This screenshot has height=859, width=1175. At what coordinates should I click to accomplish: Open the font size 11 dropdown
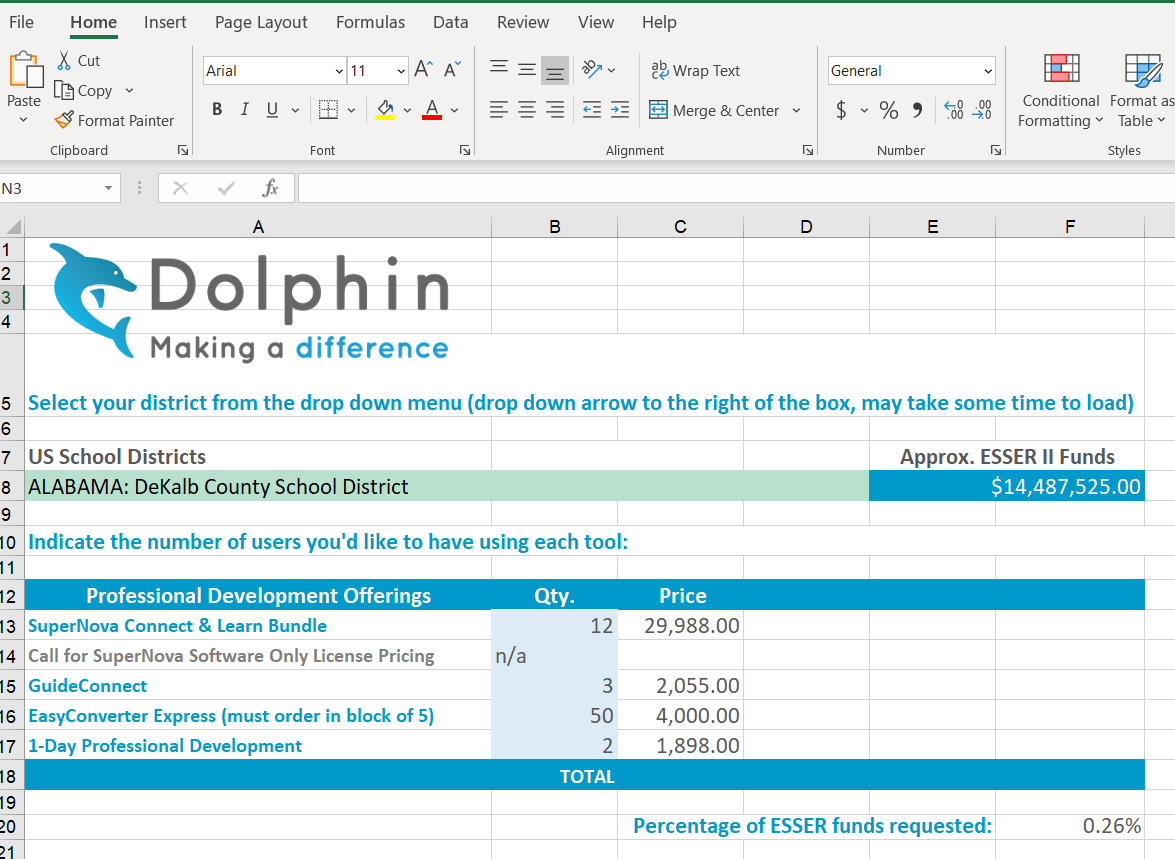click(x=401, y=71)
